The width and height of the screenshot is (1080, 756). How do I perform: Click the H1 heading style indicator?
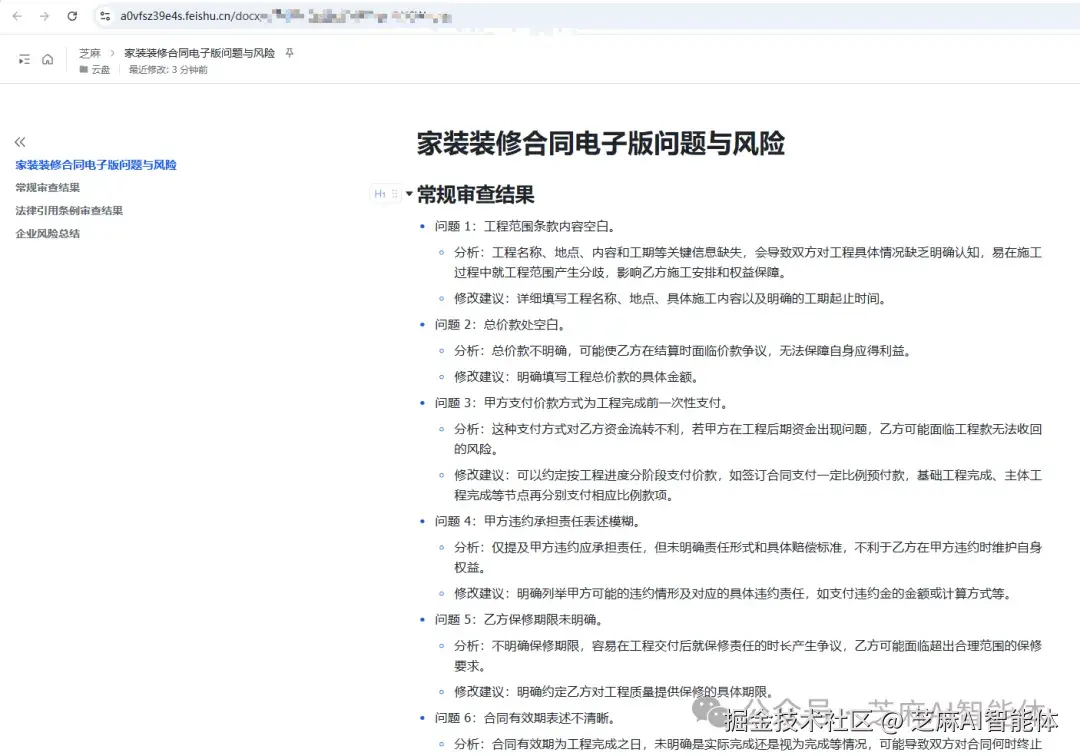tap(380, 194)
